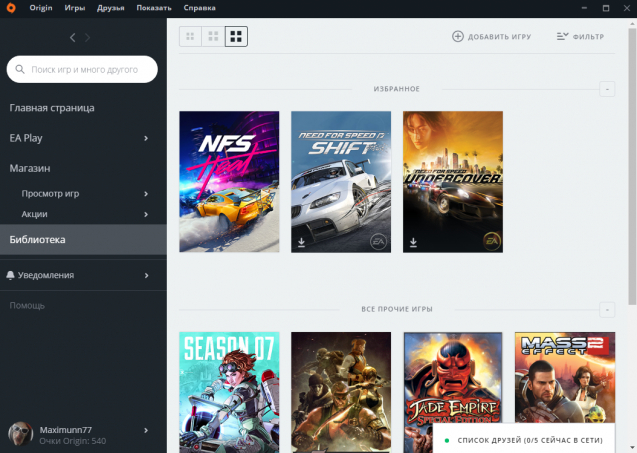This screenshot has height=453, width=637.
Task: Switch to small tile view
Action: click(x=190, y=37)
